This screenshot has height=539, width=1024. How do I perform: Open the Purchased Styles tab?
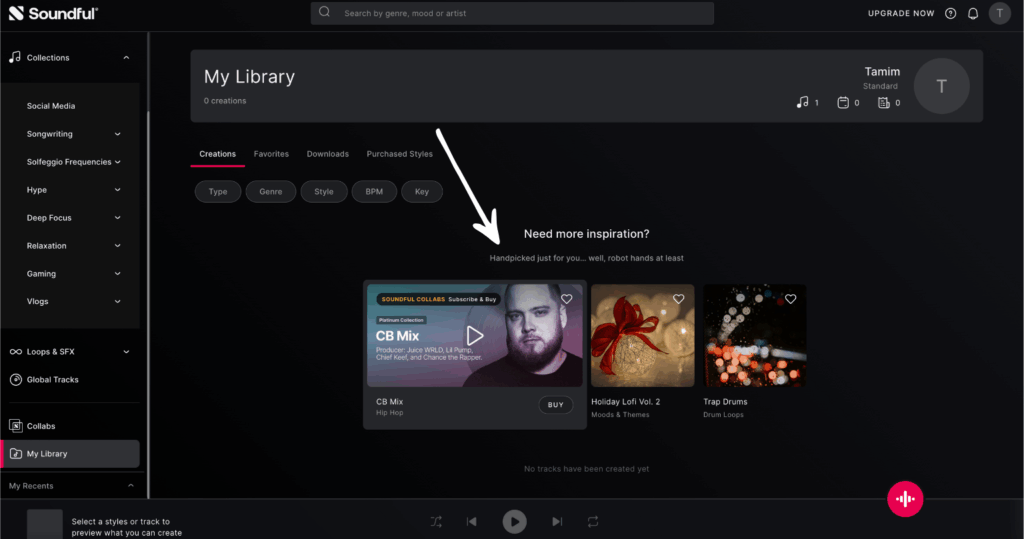click(399, 154)
